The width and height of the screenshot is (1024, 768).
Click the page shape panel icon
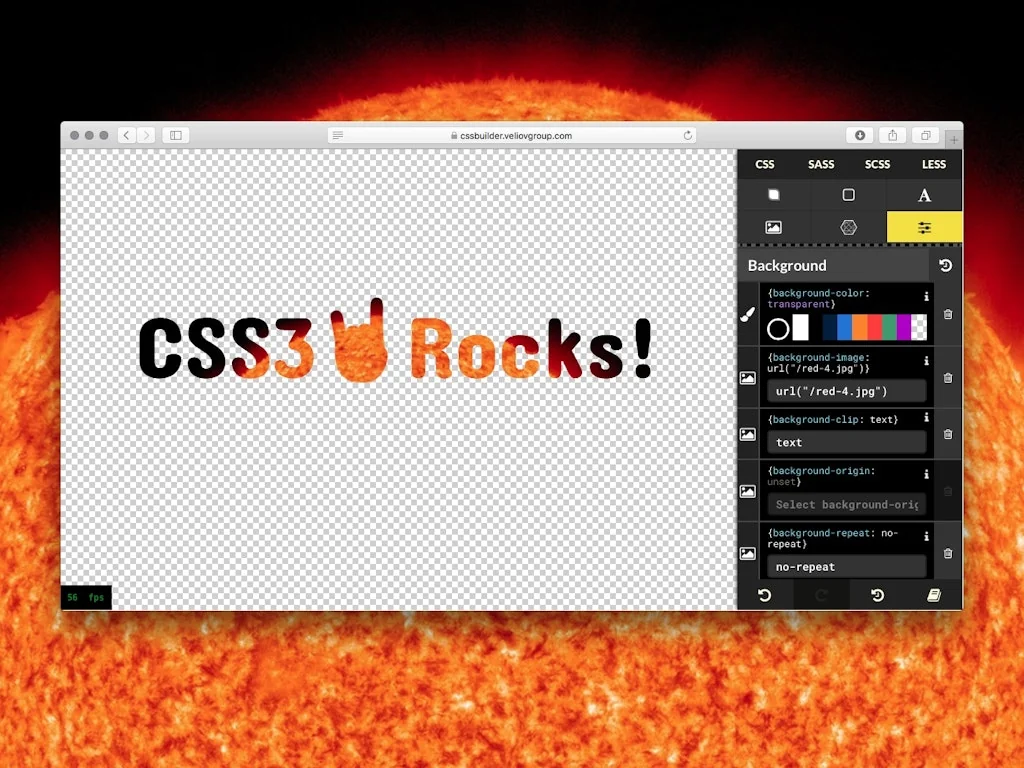tap(773, 195)
